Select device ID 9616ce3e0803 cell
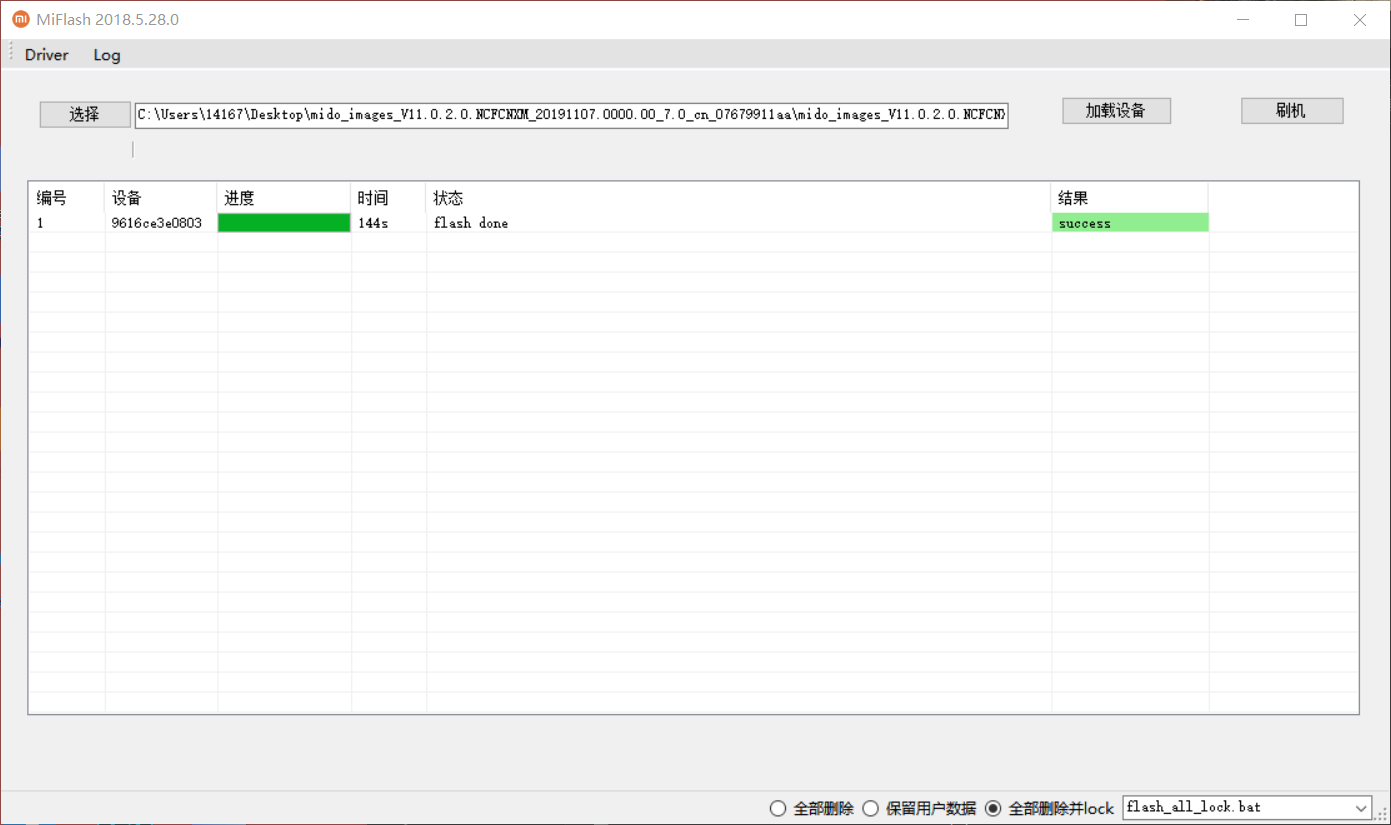Screen dimensions: 1391x825 pyautogui.click(x=160, y=223)
